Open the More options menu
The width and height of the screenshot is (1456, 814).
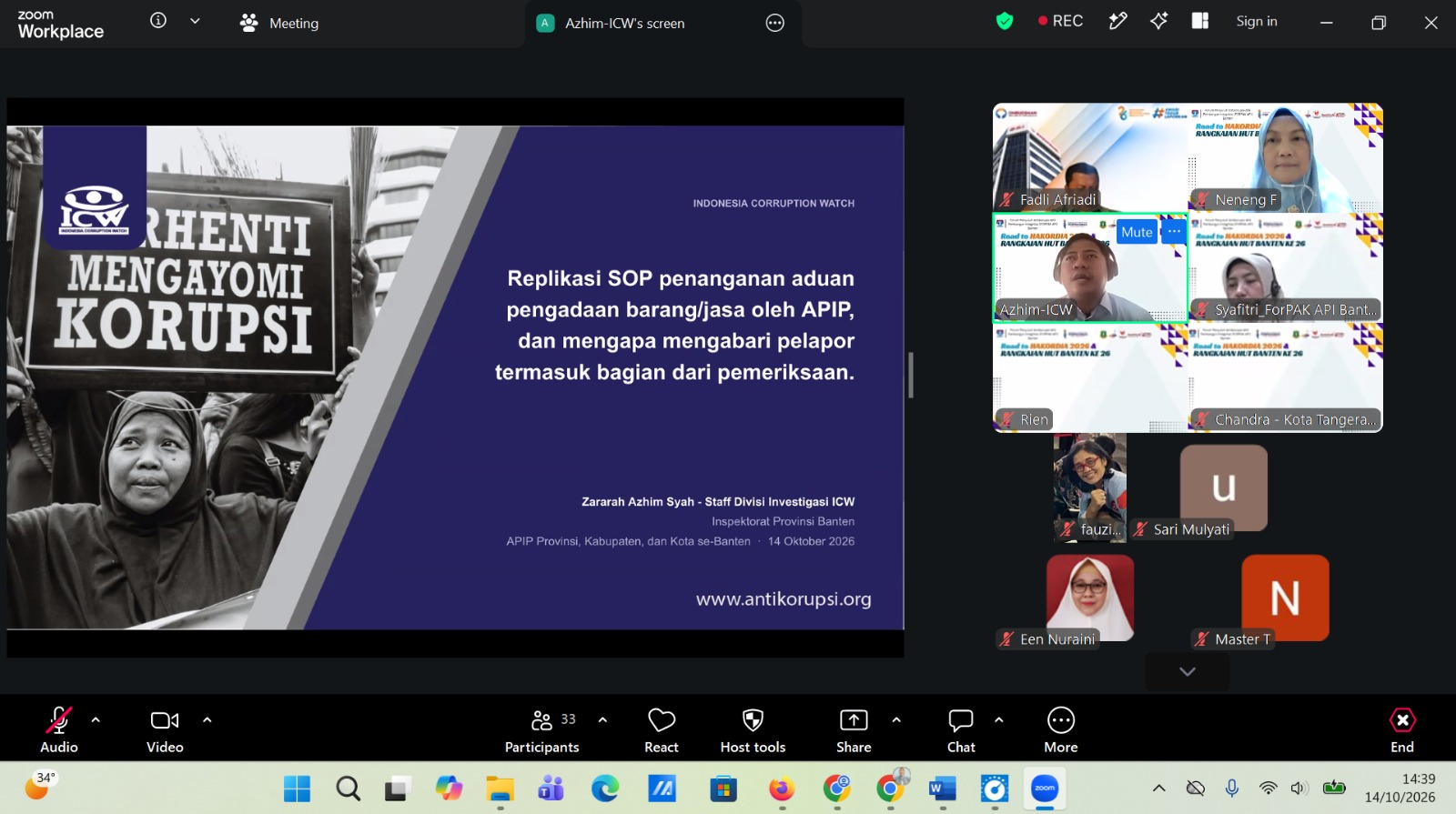click(1061, 729)
